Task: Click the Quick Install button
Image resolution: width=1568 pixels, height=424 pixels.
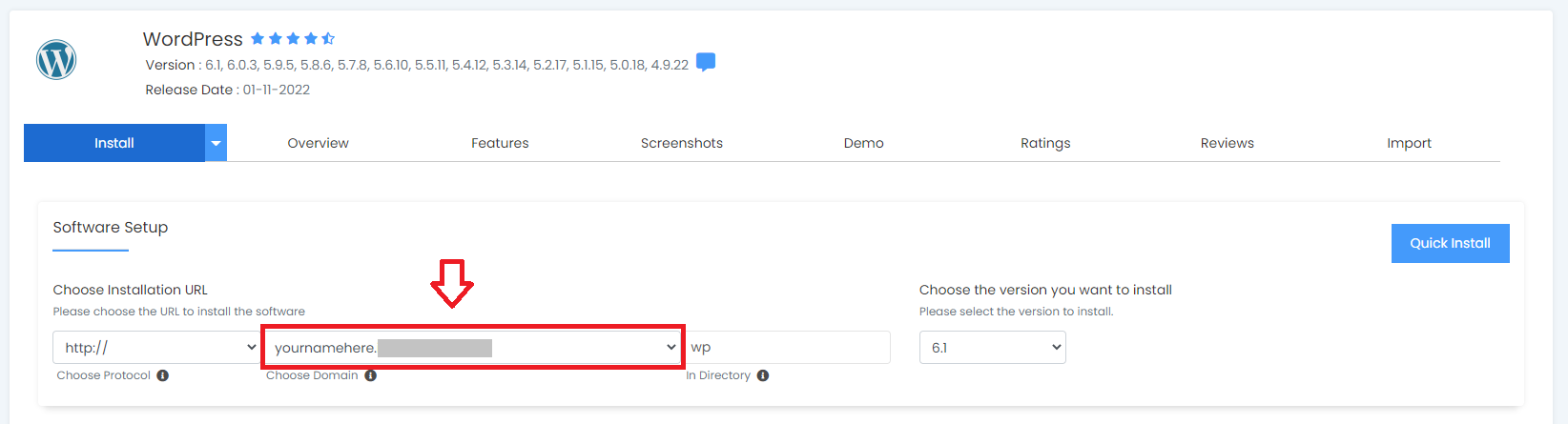Action: click(1451, 243)
